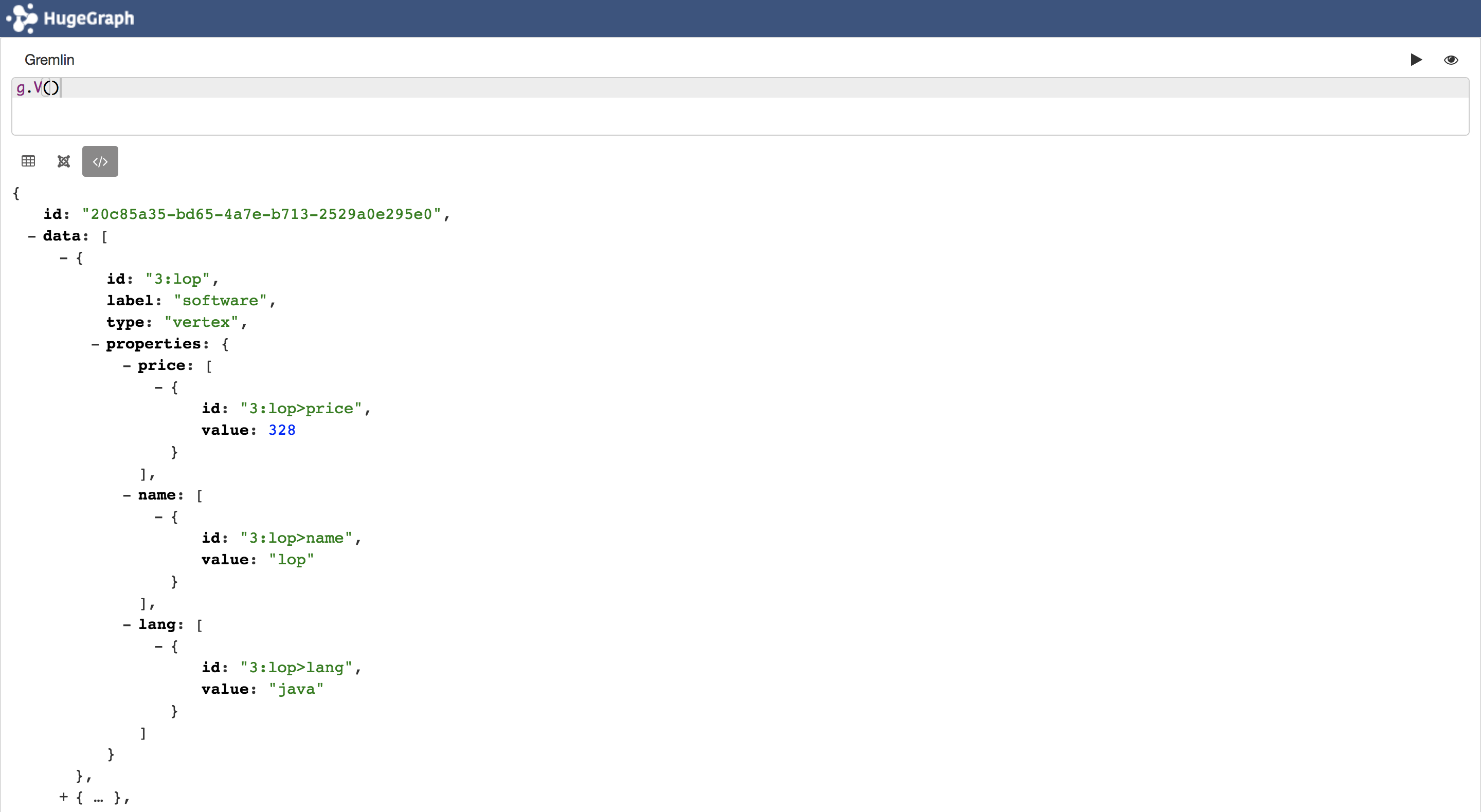This screenshot has width=1481, height=812.
Task: Click the HugeGraph logo icon
Action: coord(22,19)
